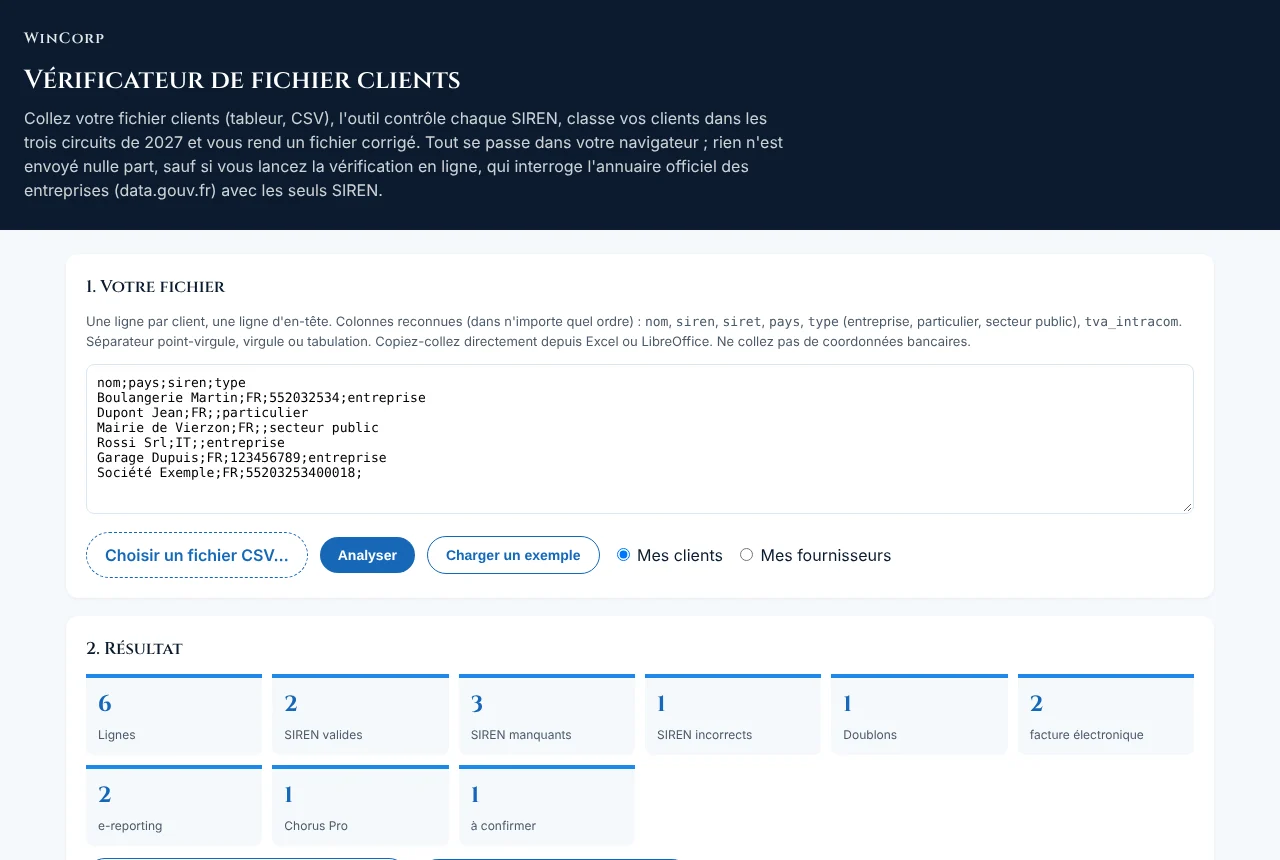Screen dimensions: 1280x860
Task: Click the "2. Résultat" section heading
Action: 135,649
